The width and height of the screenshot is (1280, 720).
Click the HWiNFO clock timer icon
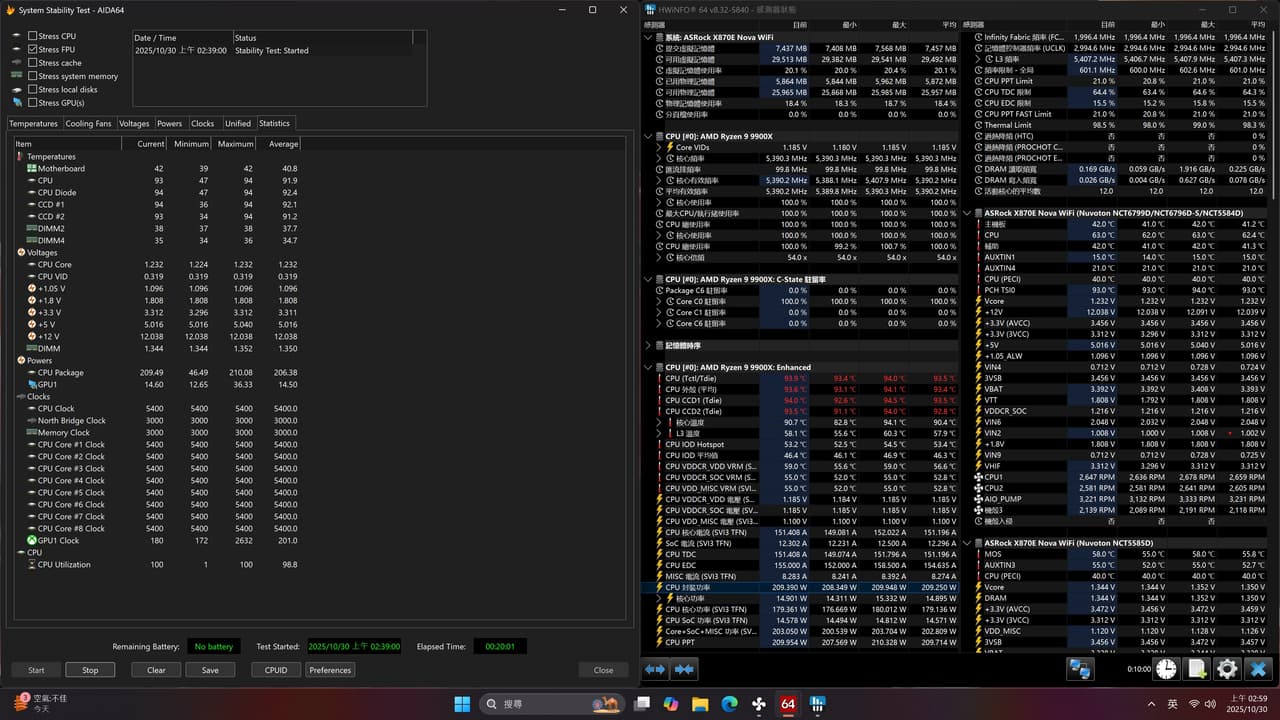[1166, 670]
